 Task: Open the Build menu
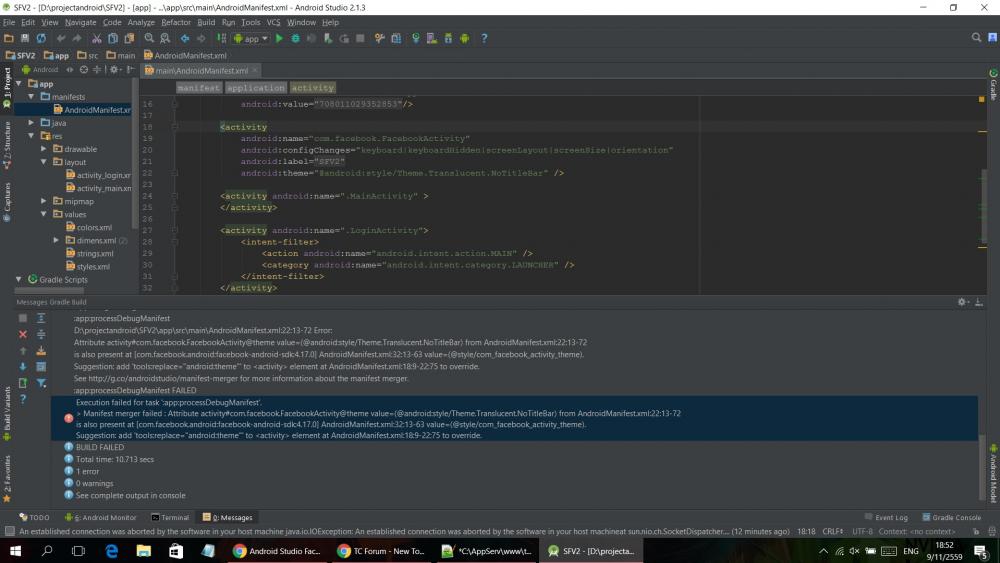(206, 22)
